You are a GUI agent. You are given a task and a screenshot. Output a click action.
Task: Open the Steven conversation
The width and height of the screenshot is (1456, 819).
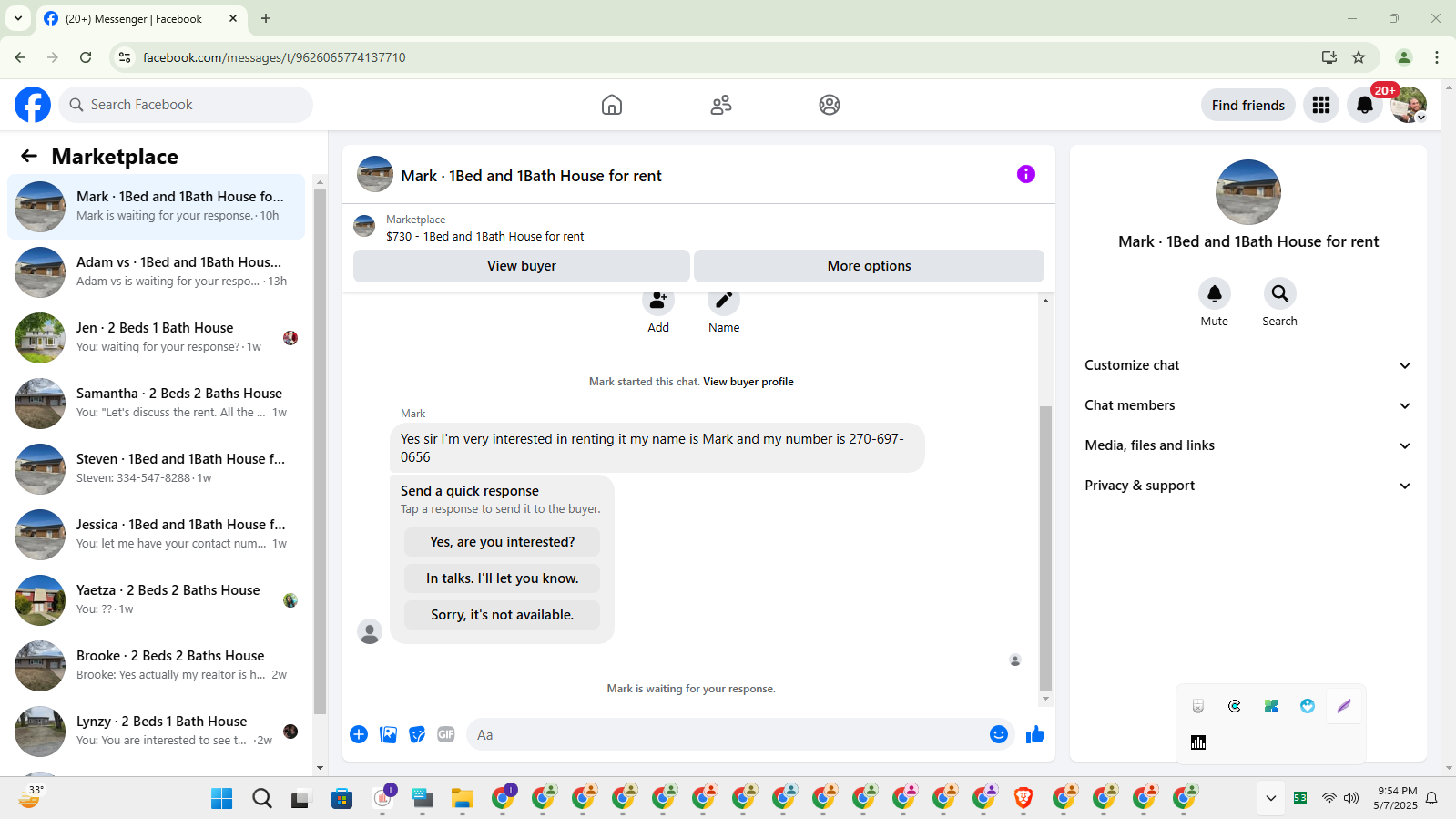[x=157, y=469]
